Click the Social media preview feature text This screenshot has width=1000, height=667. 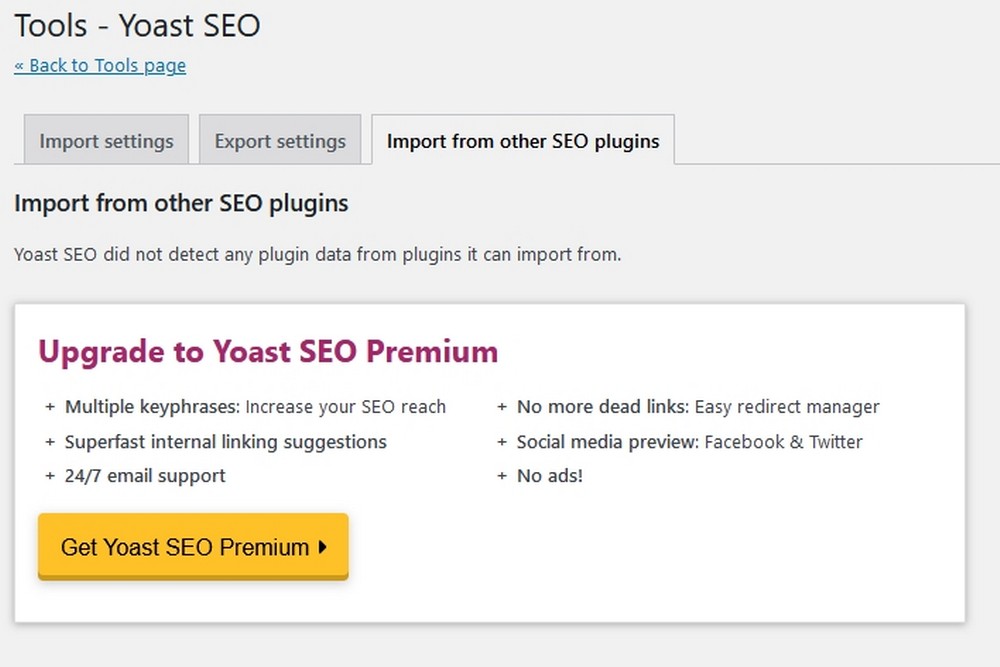pos(689,442)
